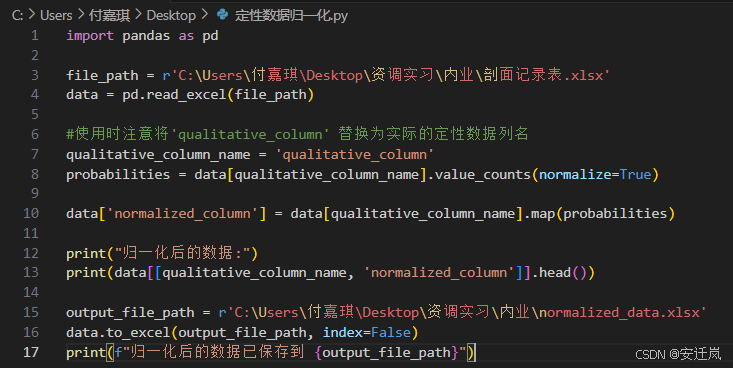Click the 'normalized_column' string on line 10
This screenshot has height=368, width=733.
182,214
